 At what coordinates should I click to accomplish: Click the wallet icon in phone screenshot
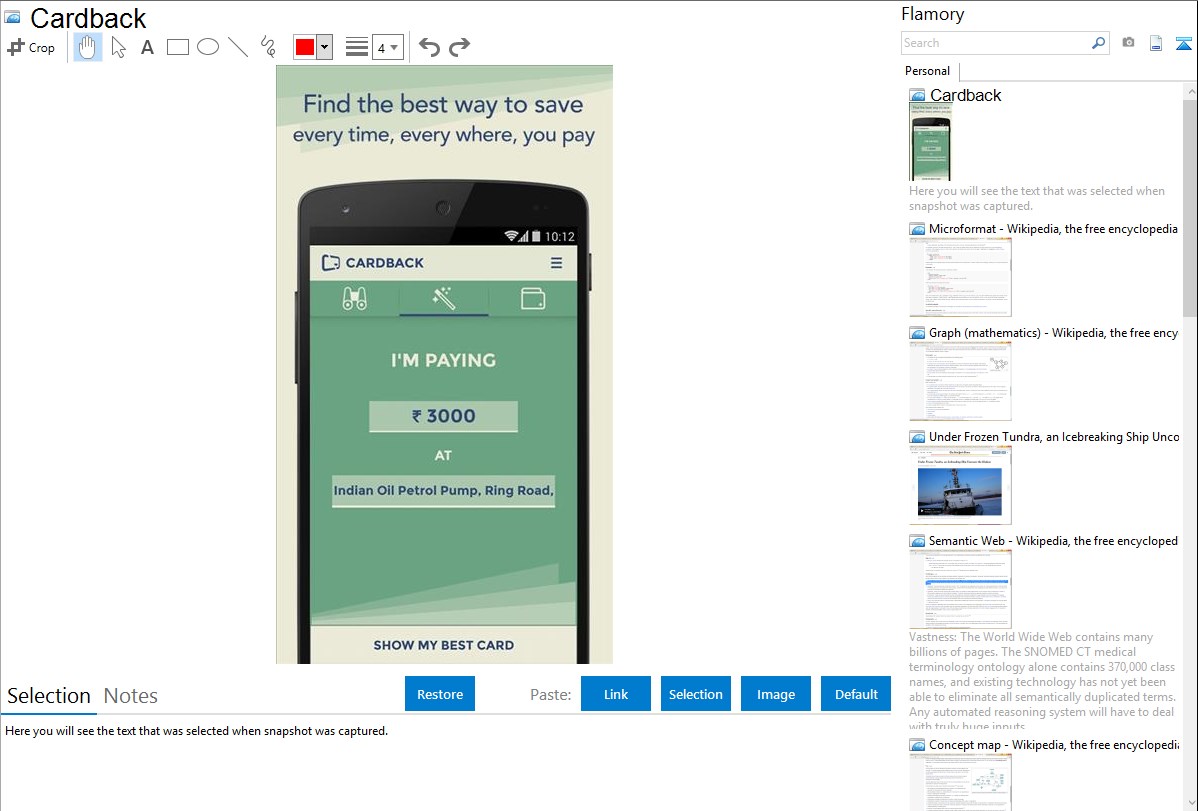(533, 298)
